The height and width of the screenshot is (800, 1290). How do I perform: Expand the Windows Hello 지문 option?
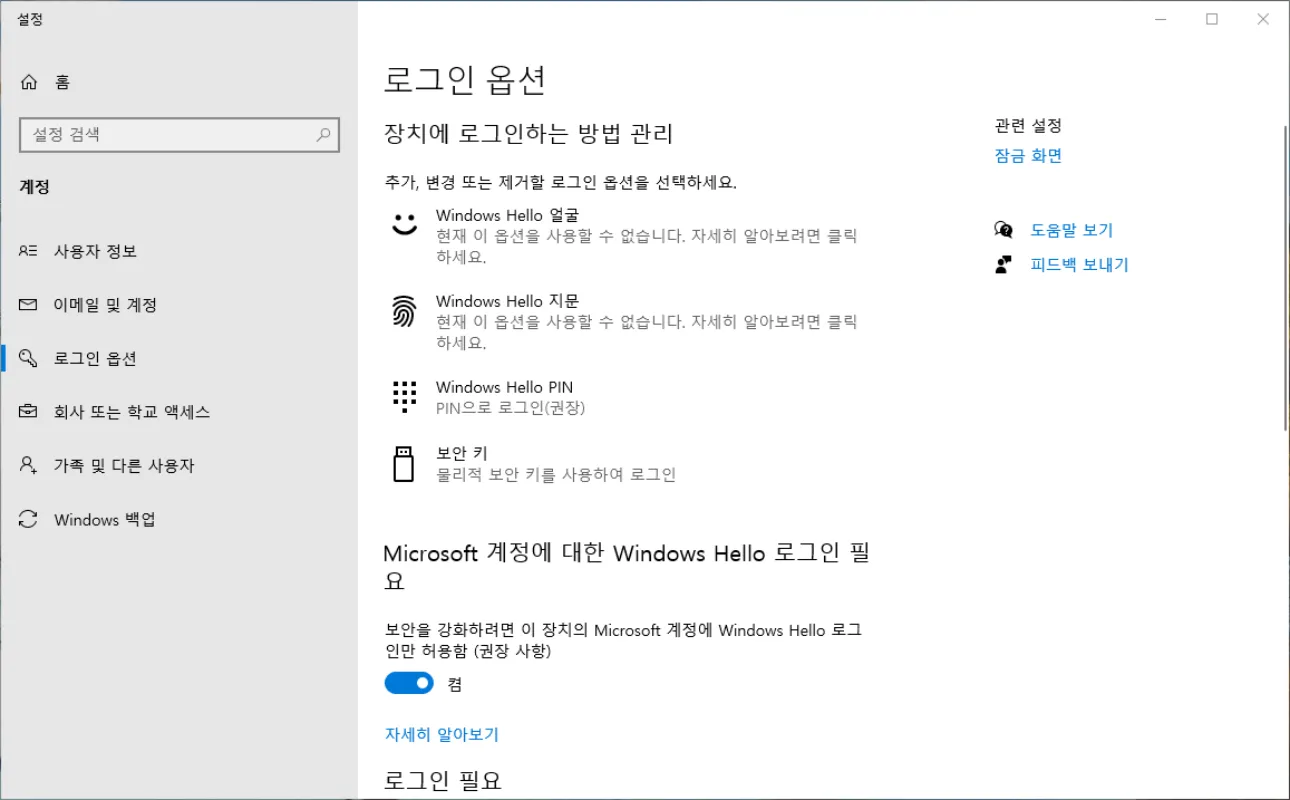pos(627,322)
